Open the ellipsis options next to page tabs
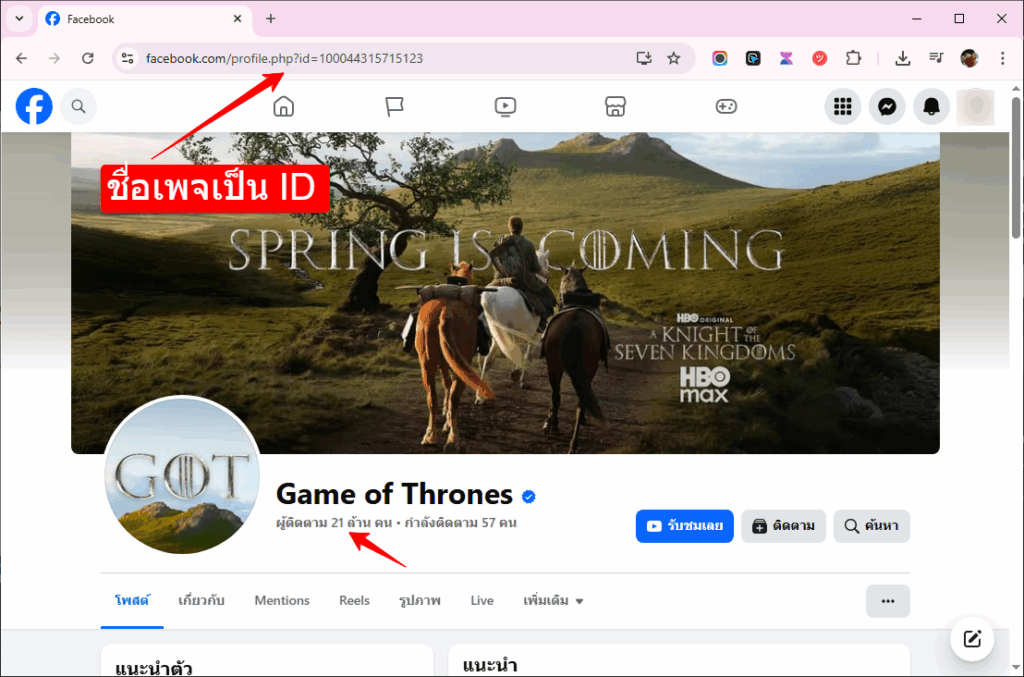The width and height of the screenshot is (1024, 677). coord(888,600)
